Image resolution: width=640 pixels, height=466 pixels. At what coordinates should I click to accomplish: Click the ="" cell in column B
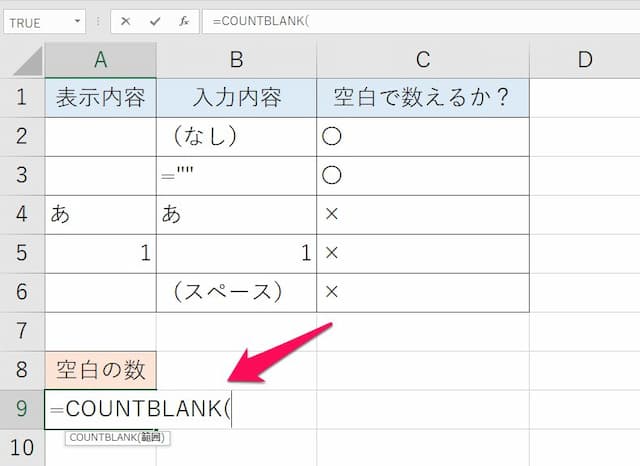(x=236, y=175)
